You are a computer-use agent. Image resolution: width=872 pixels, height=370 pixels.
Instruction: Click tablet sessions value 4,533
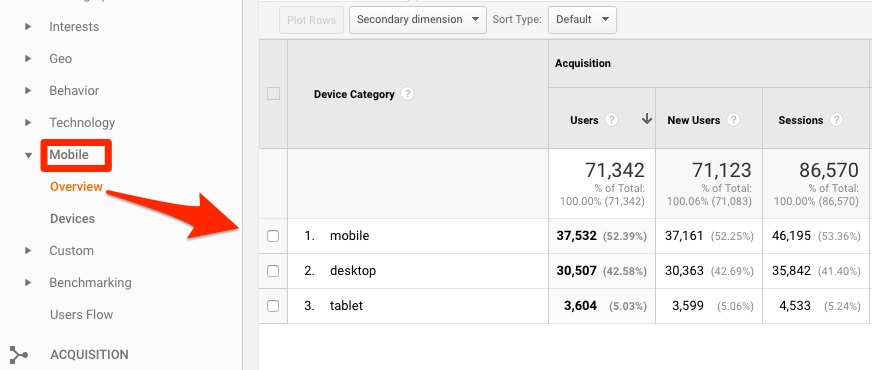(795, 305)
